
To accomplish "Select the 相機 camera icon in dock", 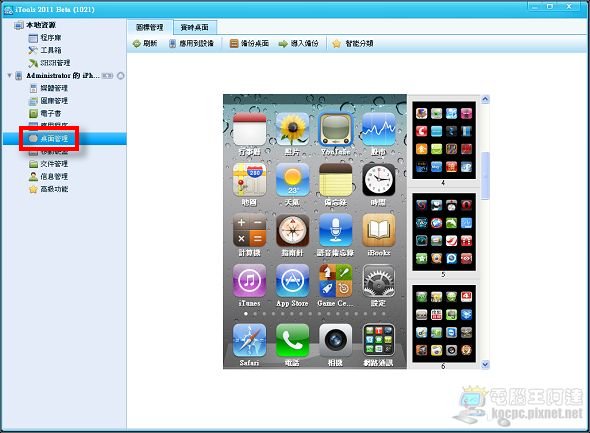I will (336, 340).
